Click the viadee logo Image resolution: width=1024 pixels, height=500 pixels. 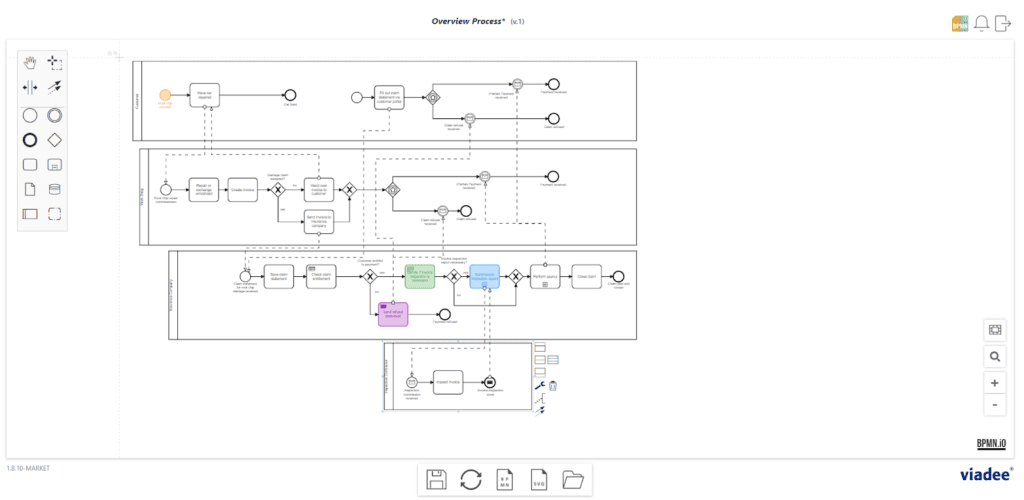click(x=987, y=475)
